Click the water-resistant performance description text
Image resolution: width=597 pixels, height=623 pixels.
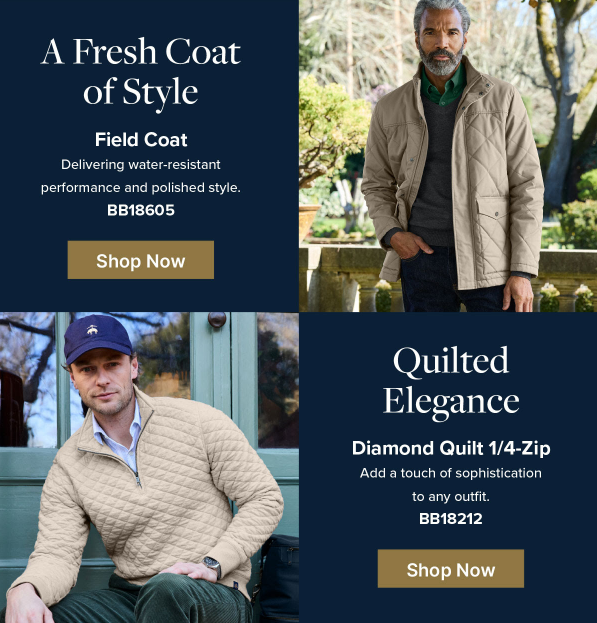[x=141, y=176]
